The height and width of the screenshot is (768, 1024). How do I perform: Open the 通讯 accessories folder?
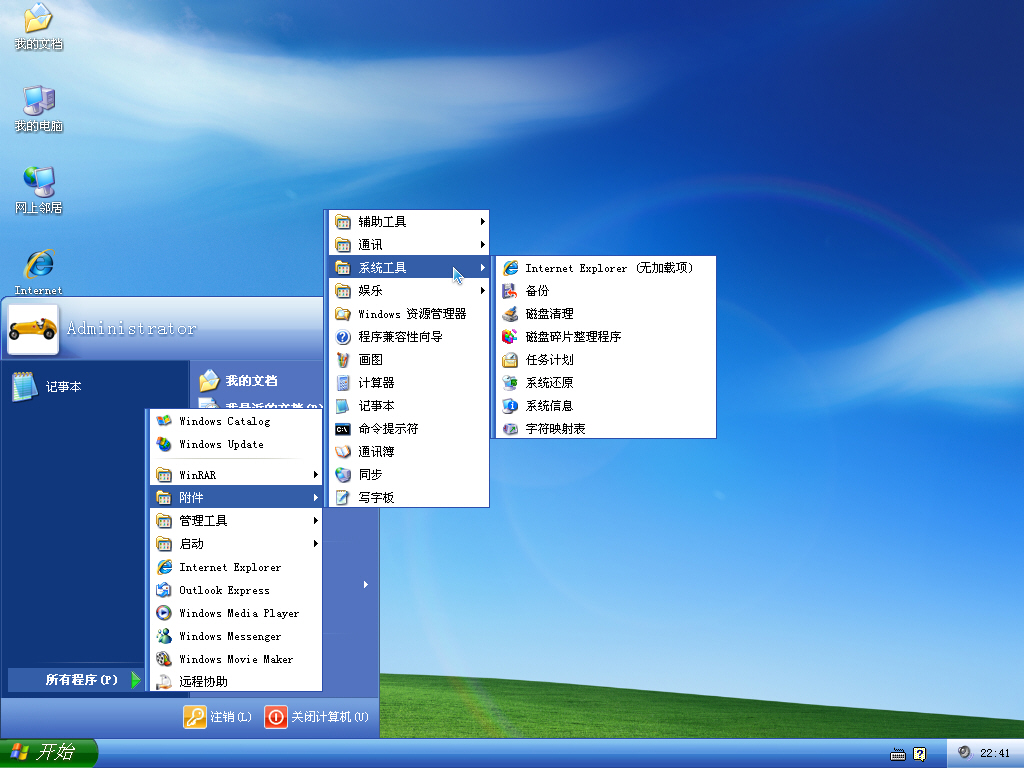(409, 244)
